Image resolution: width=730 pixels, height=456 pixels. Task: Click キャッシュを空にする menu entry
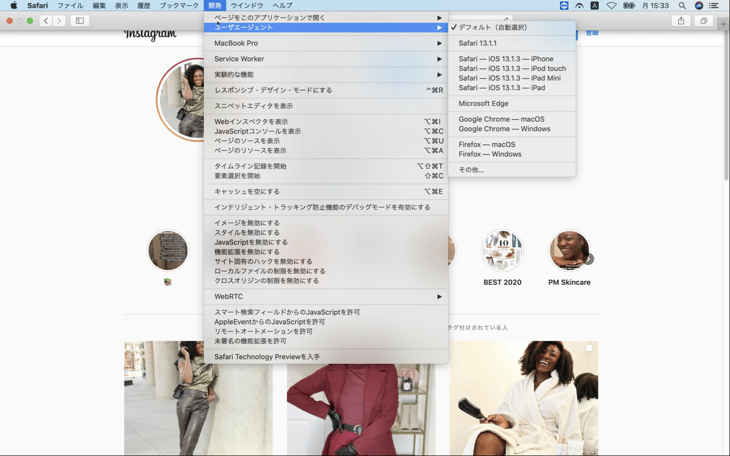pyautogui.click(x=247, y=192)
